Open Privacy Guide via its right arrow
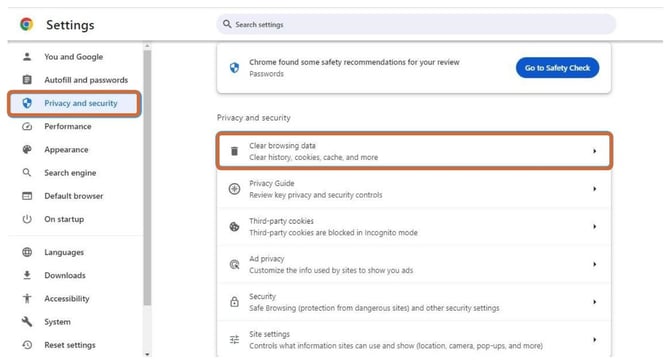The image size is (670, 362). click(594, 188)
